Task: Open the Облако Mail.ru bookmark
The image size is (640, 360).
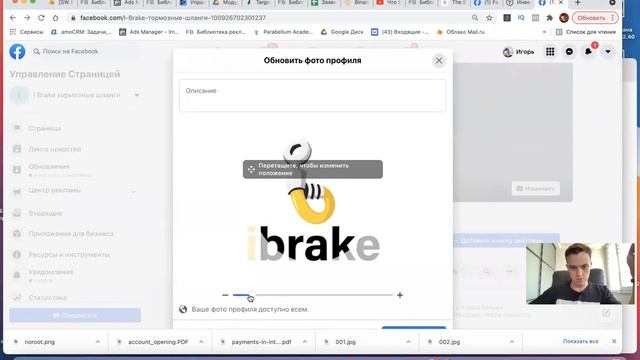Action: pos(460,32)
